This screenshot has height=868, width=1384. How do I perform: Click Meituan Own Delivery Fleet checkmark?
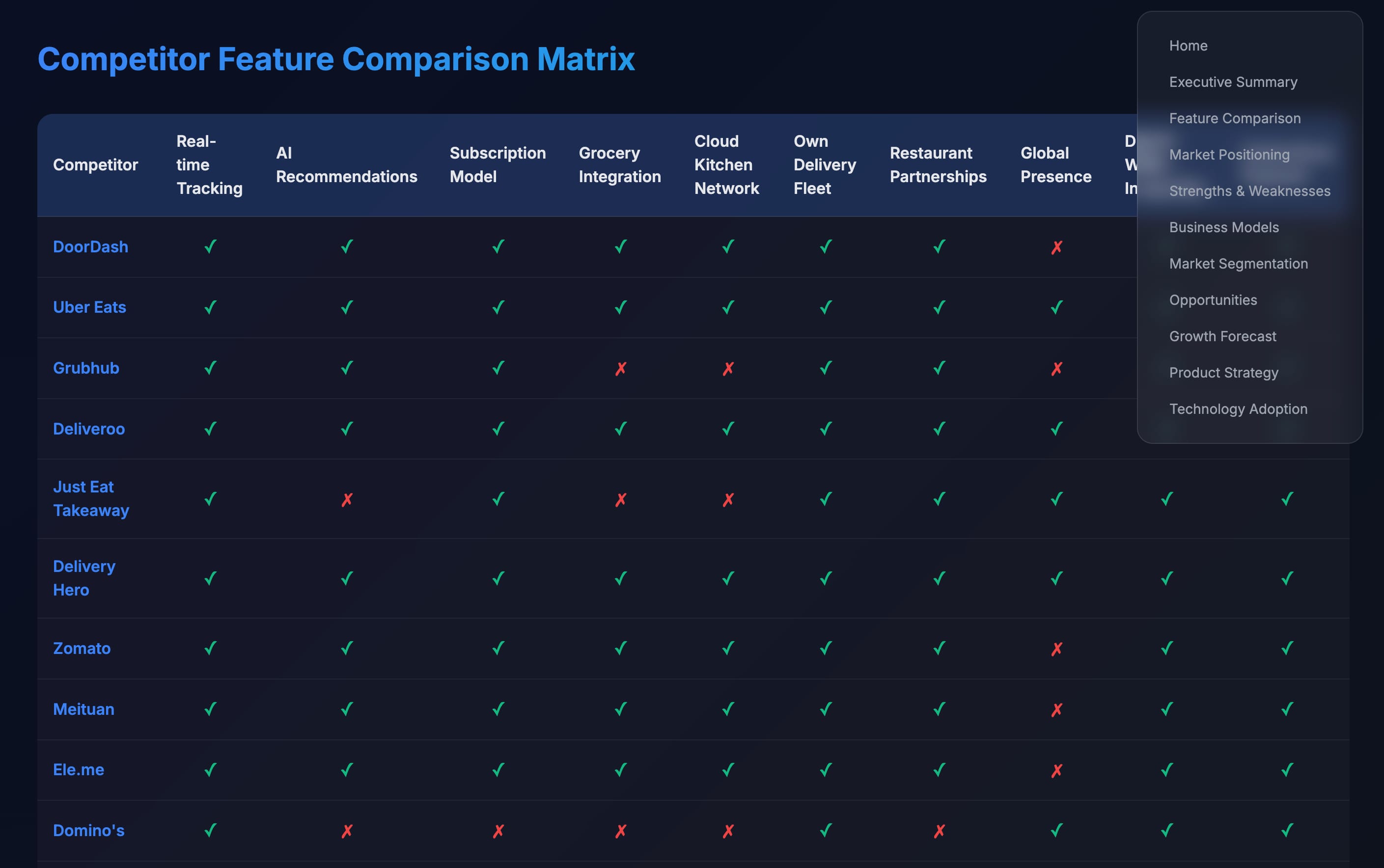(x=825, y=709)
